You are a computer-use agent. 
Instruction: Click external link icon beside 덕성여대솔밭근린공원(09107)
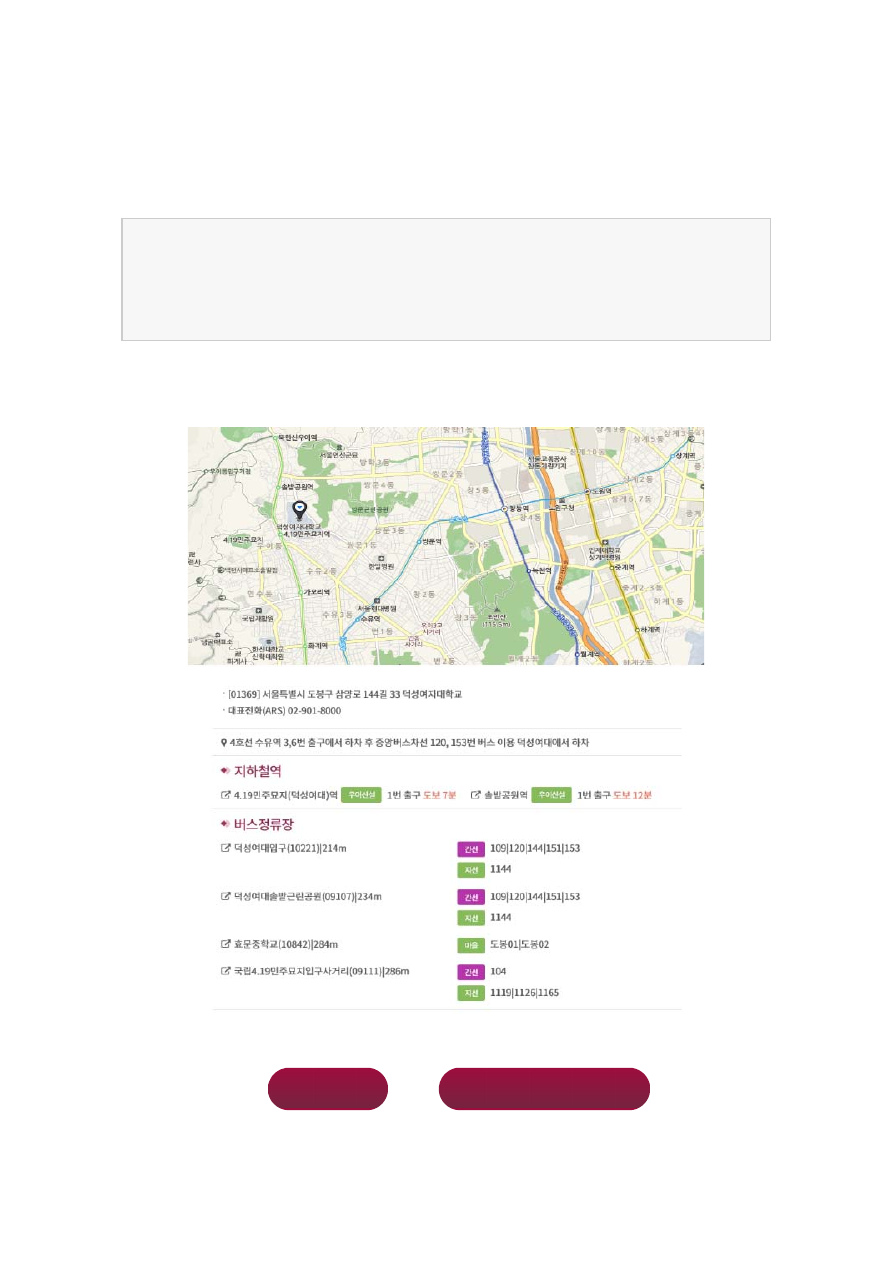[x=225, y=896]
